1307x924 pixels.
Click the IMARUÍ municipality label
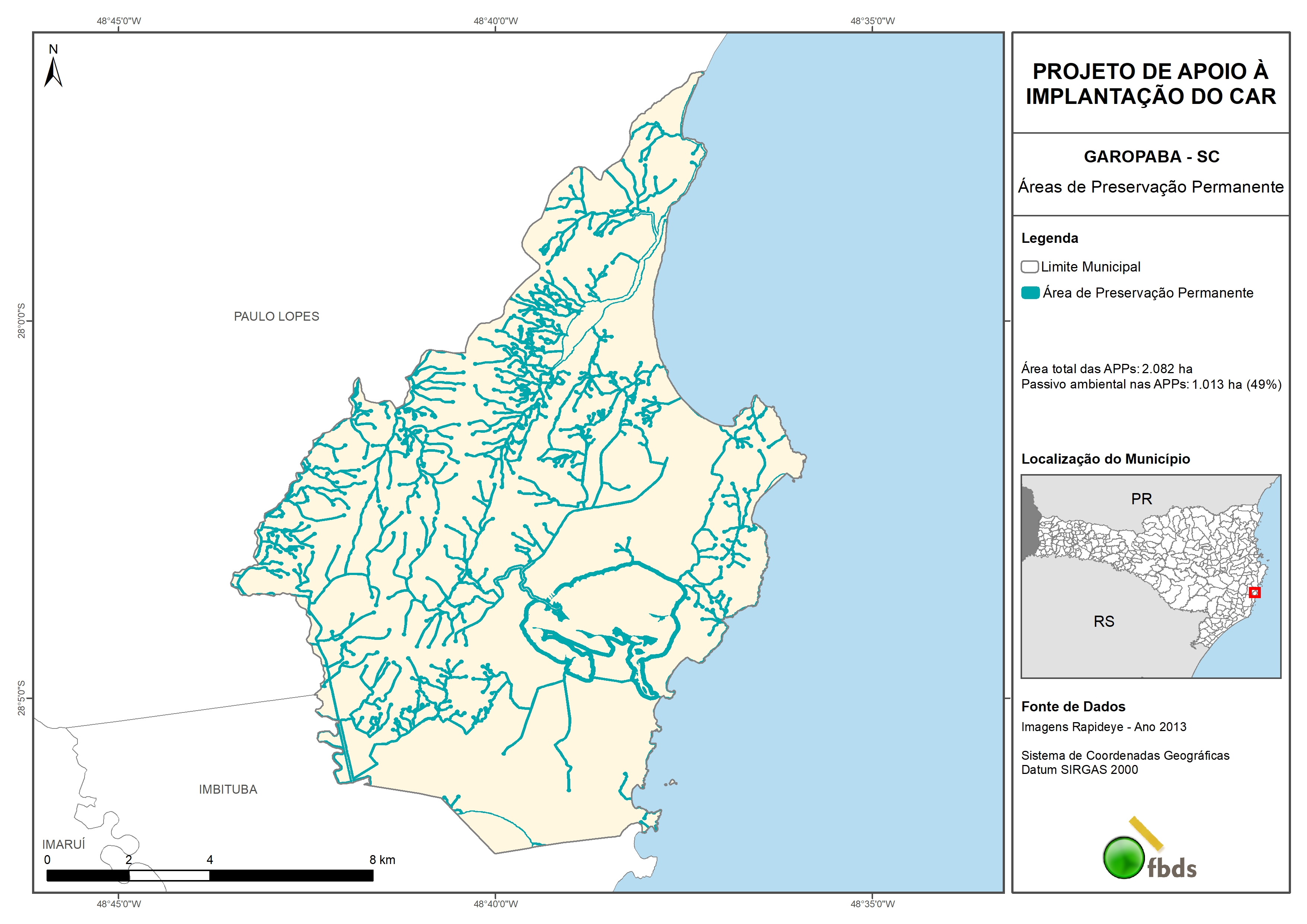pyautogui.click(x=63, y=844)
